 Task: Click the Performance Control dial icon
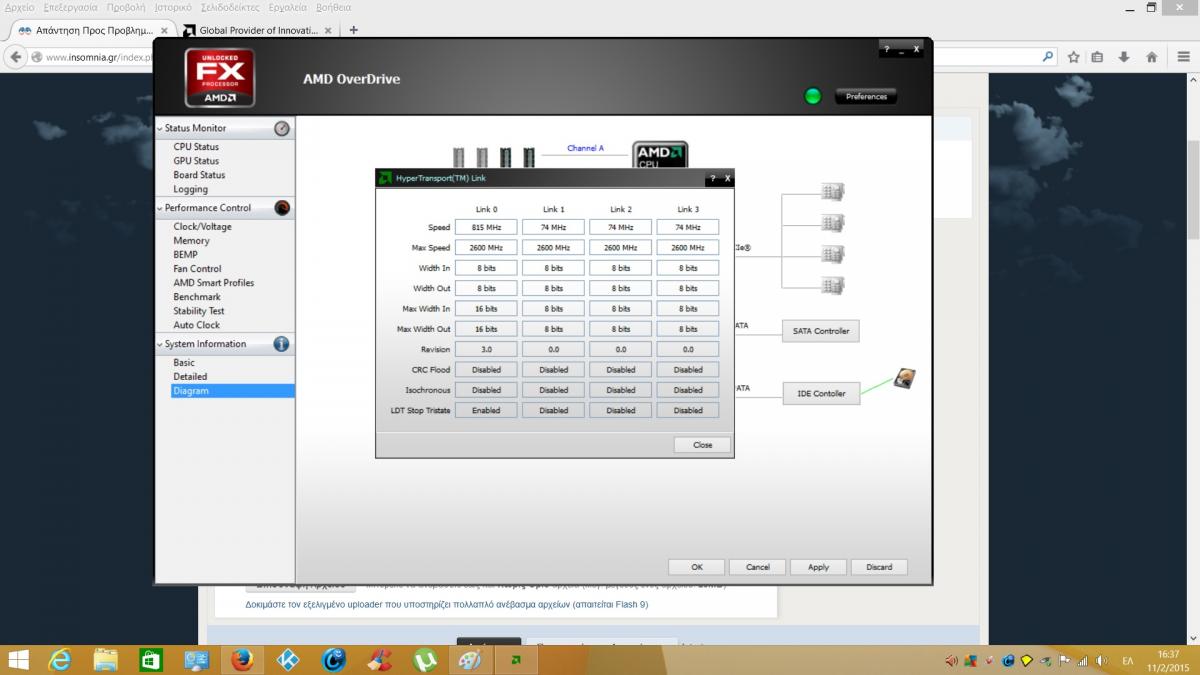(x=282, y=208)
